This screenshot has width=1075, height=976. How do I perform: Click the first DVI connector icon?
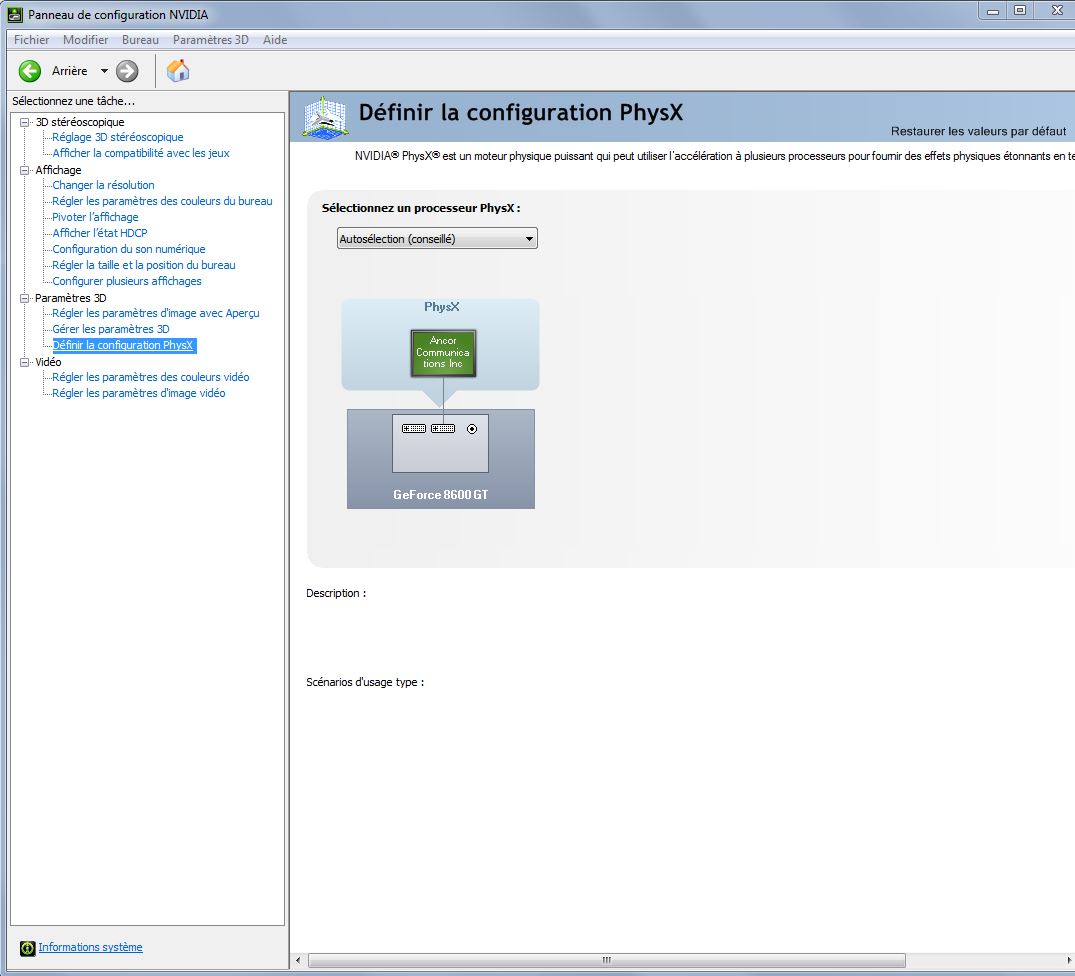(x=414, y=428)
